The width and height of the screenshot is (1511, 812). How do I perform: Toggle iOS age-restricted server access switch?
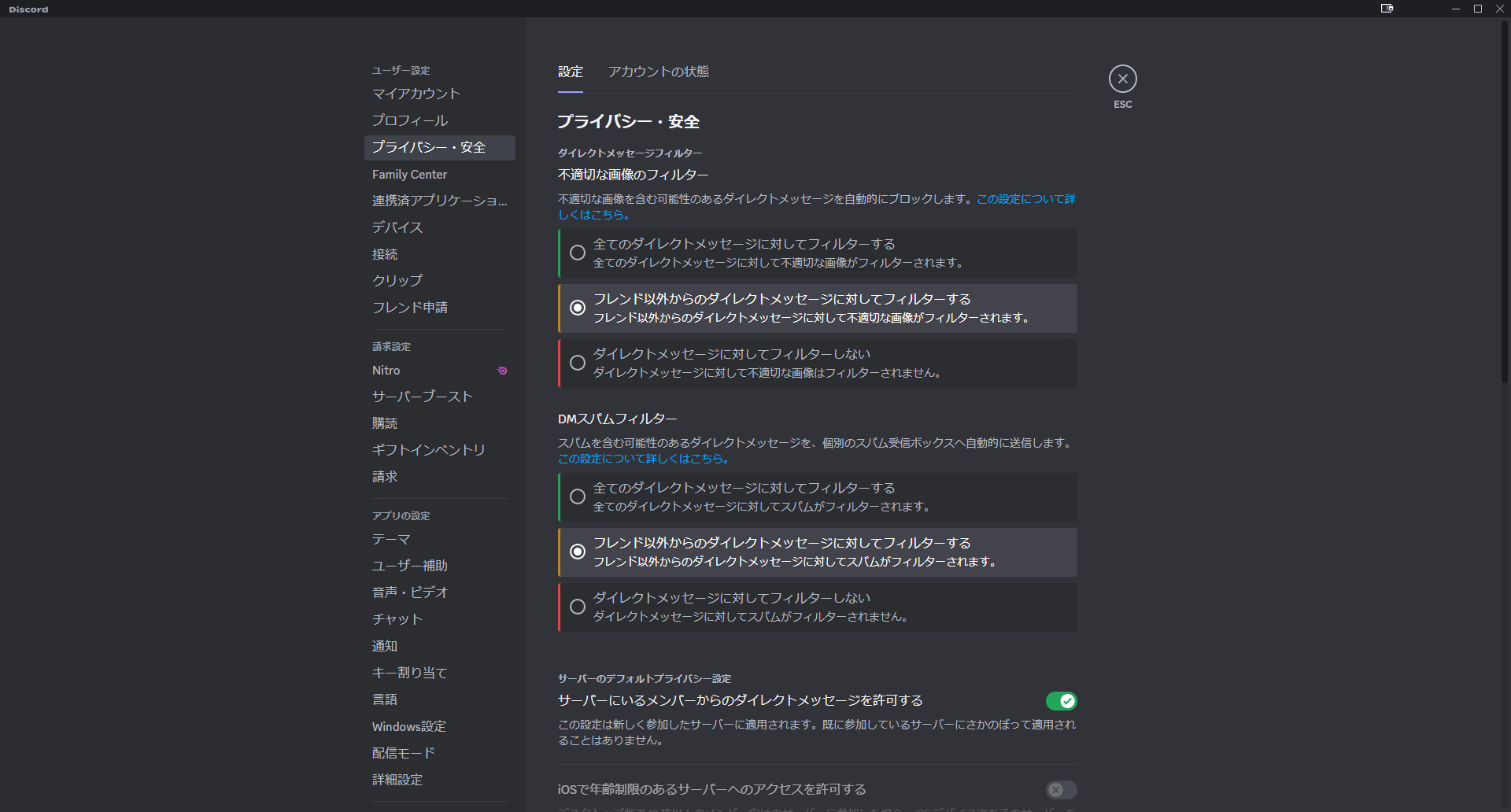point(1060,789)
